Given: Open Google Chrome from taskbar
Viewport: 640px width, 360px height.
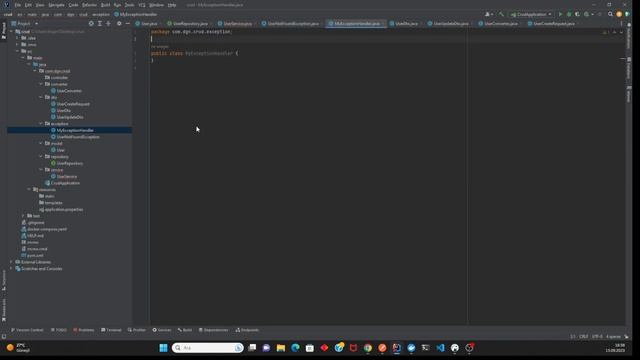Looking at the screenshot, I should coord(368,348).
